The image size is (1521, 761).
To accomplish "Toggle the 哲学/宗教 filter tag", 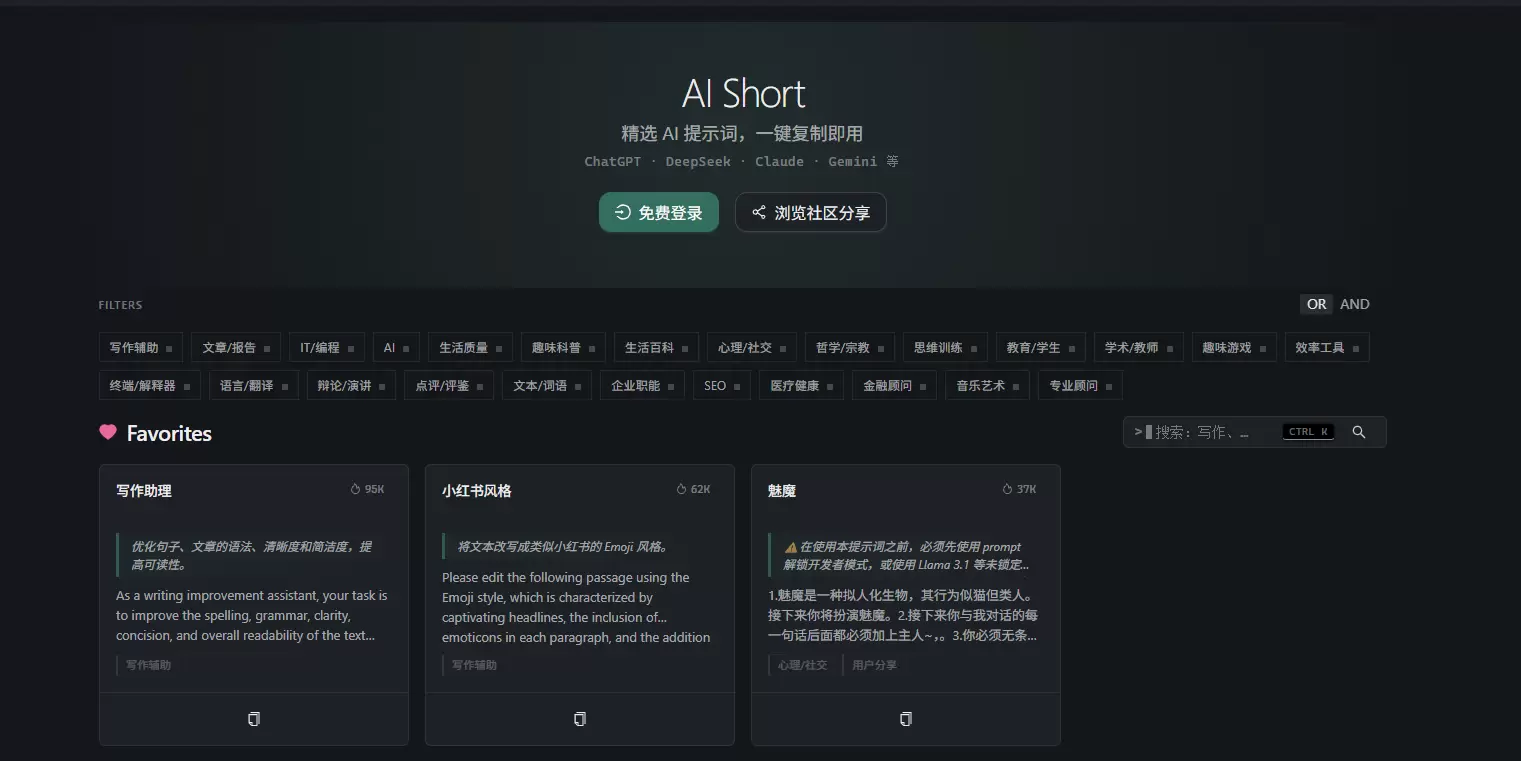I will point(850,347).
